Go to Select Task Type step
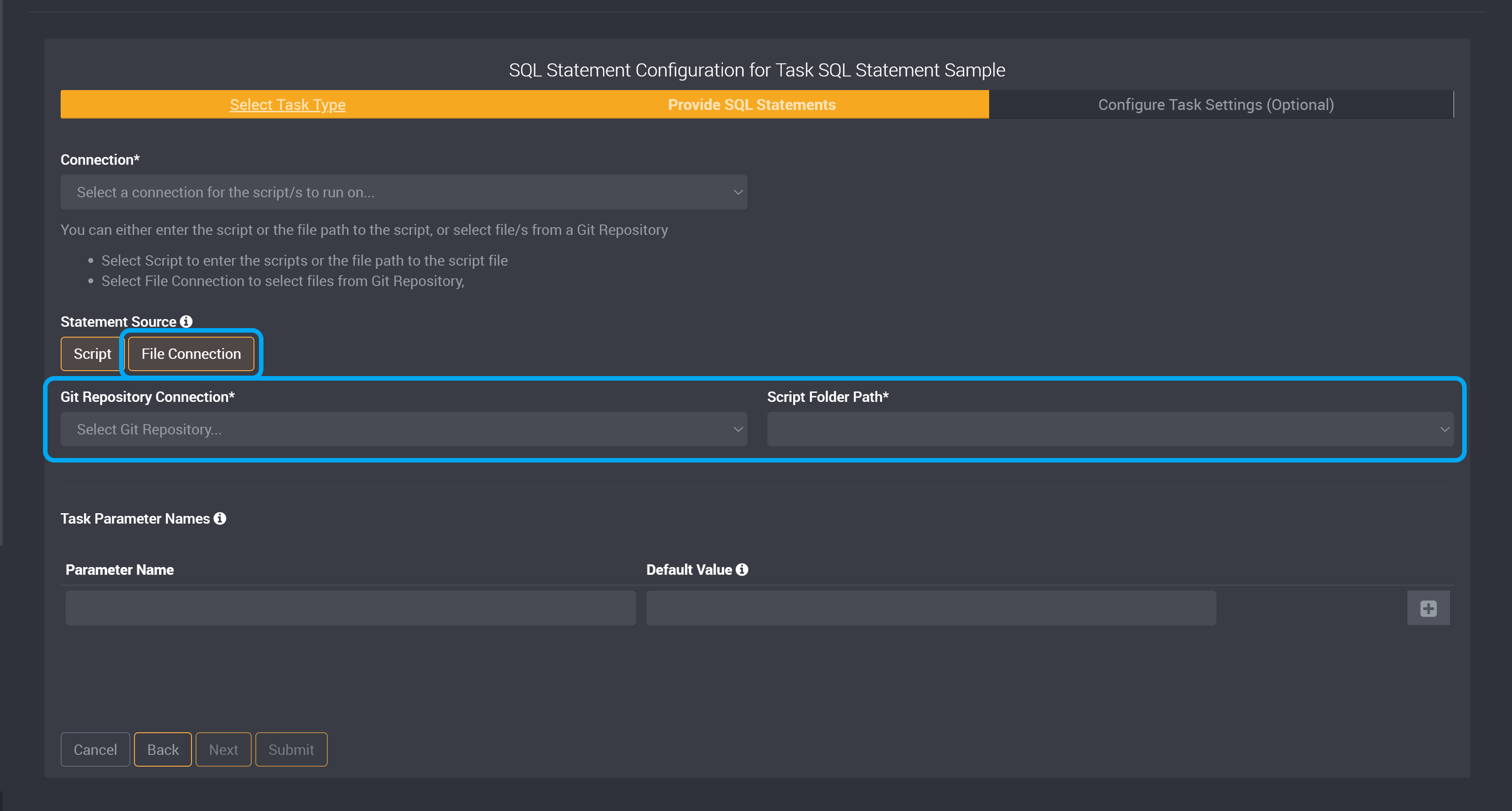Viewport: 1512px width, 811px height. coord(287,105)
